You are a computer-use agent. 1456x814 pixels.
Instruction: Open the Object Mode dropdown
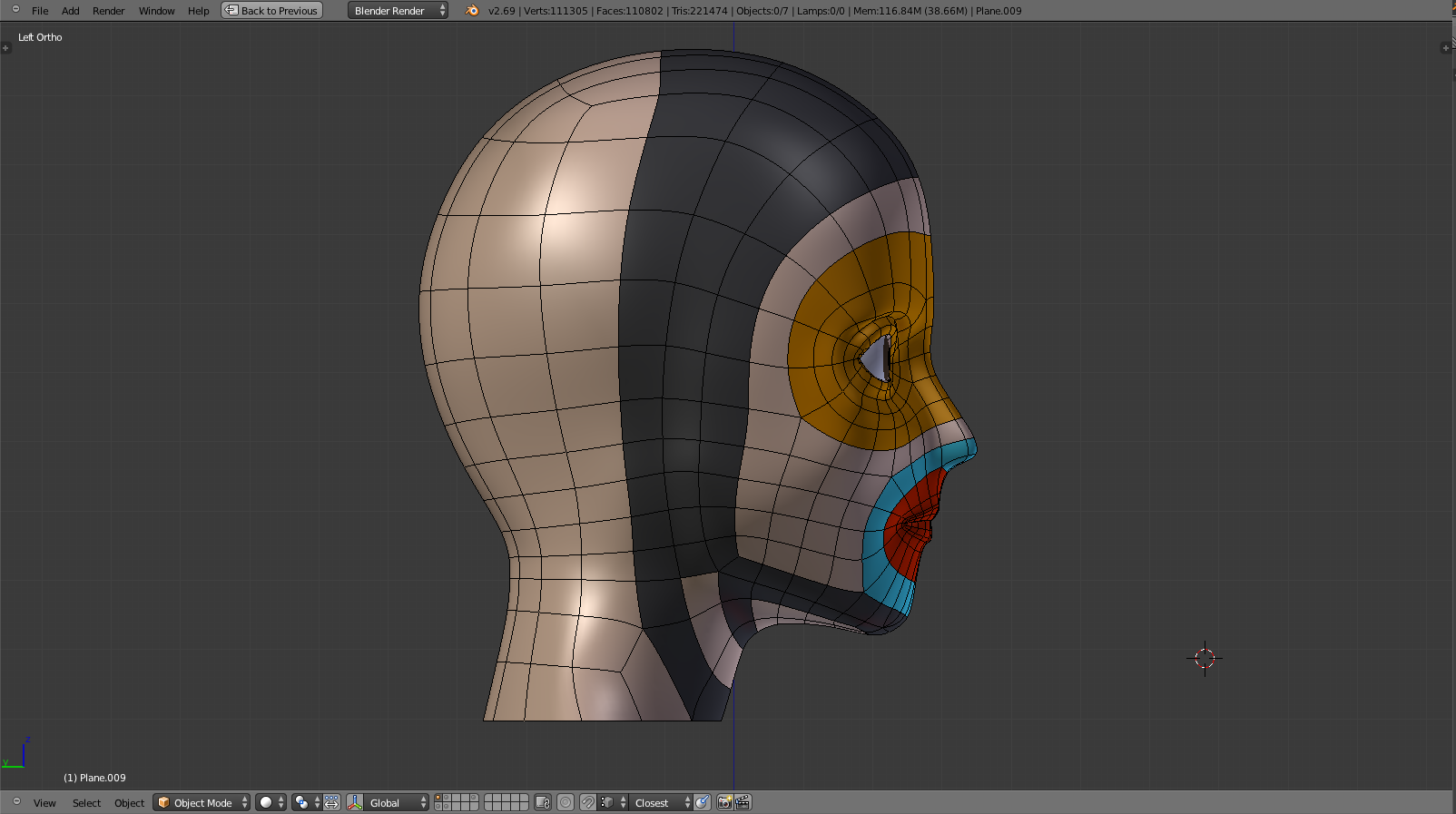[x=202, y=802]
